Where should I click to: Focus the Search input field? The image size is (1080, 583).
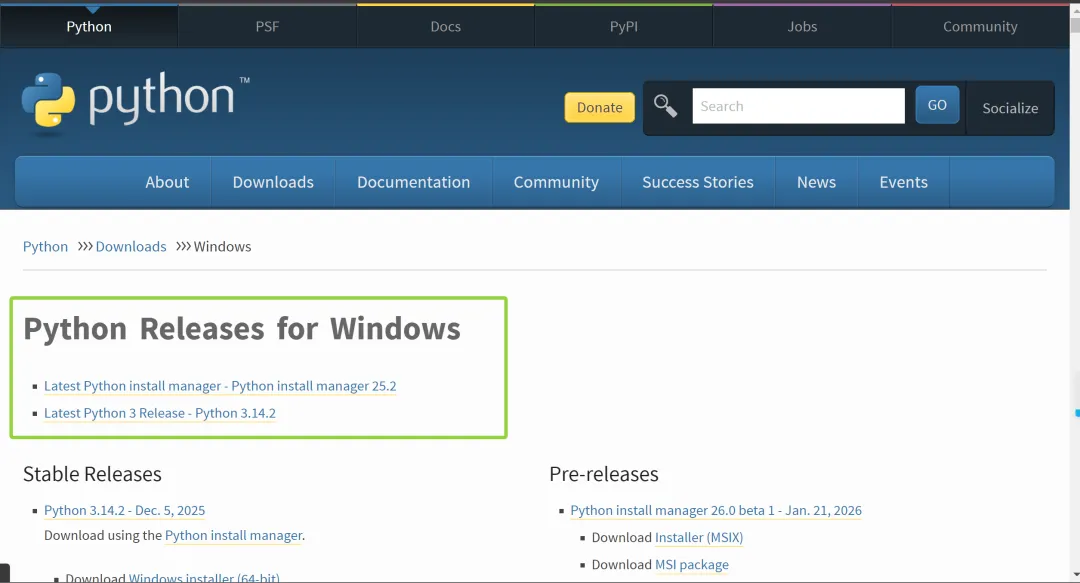798,106
